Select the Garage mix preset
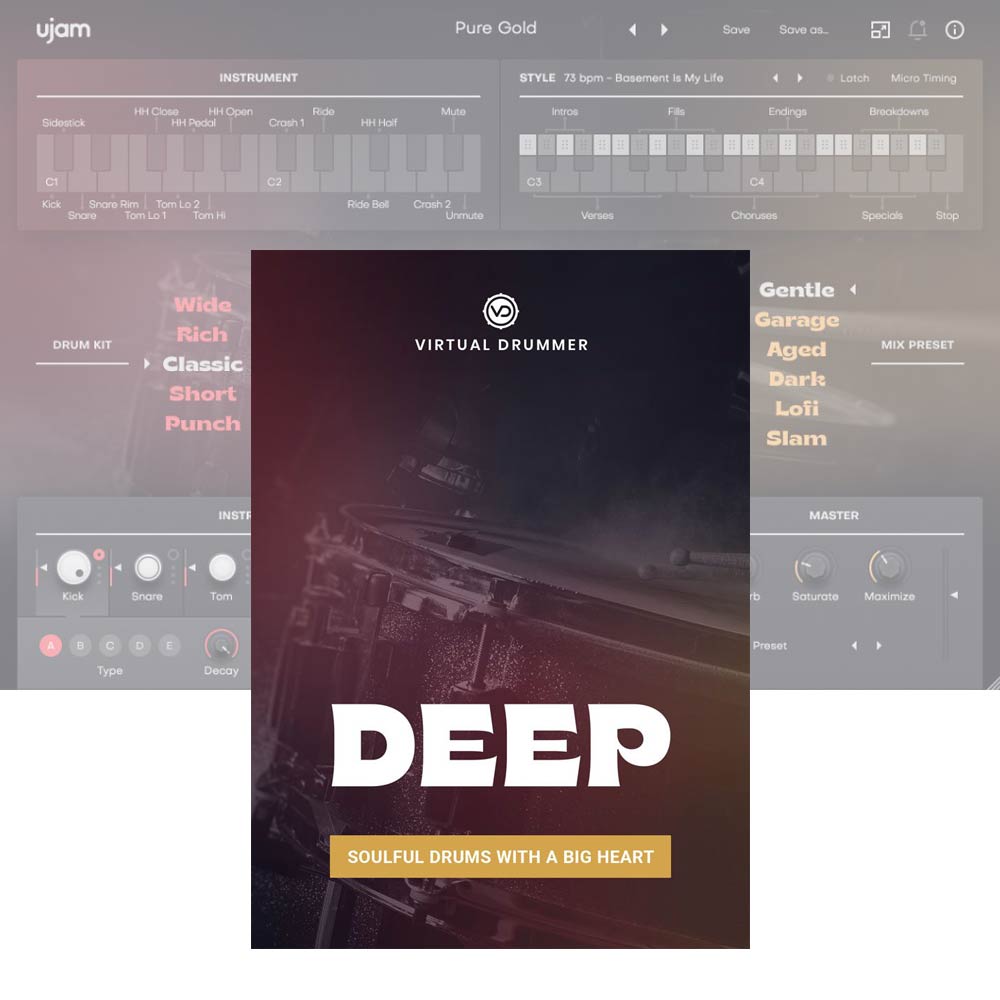 pos(798,320)
